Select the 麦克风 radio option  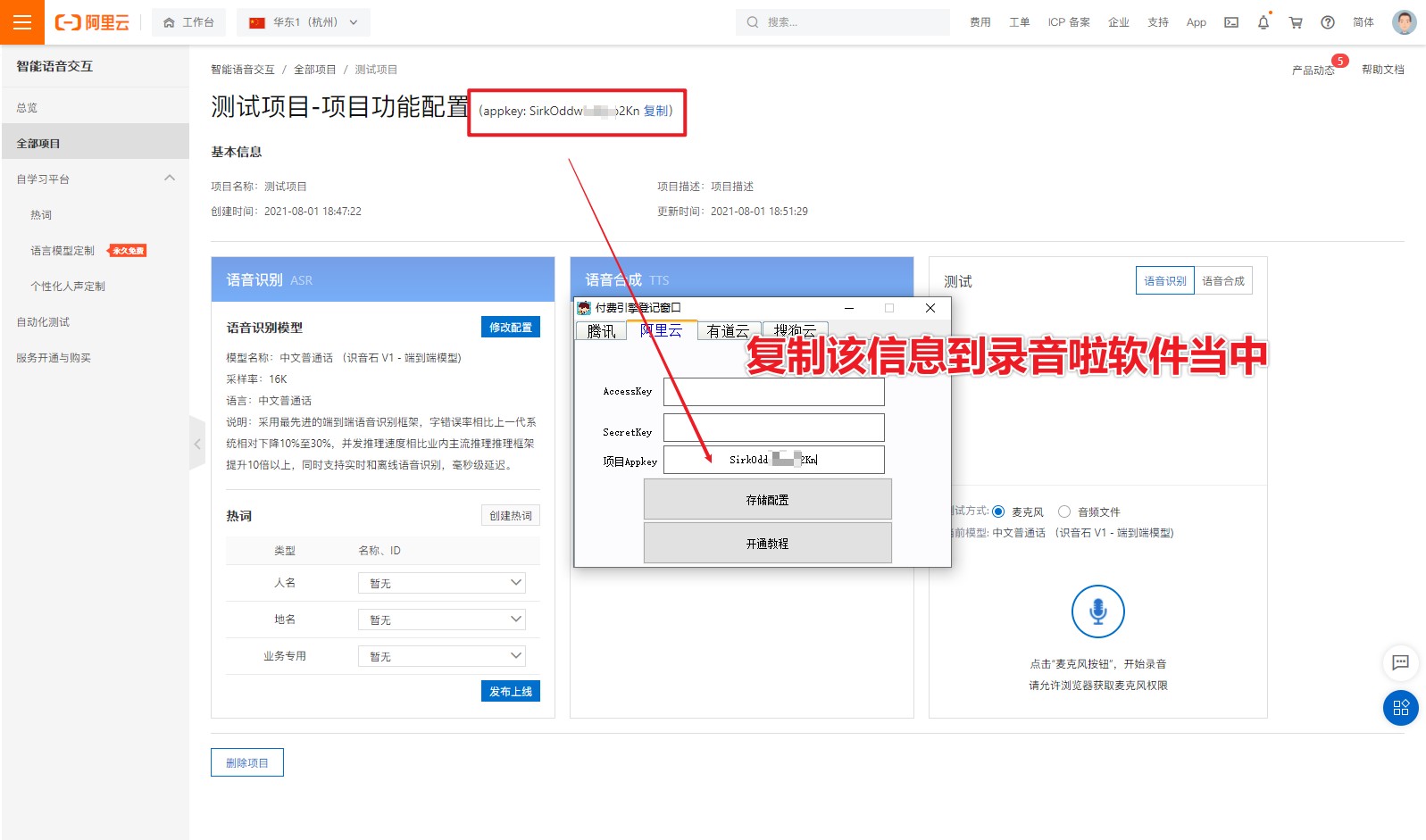coord(998,511)
